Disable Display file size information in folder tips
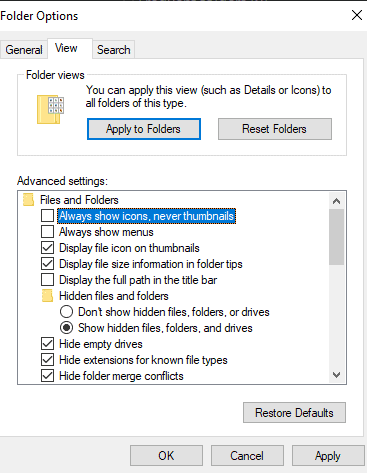Screen dimensions: 367x473 tap(47, 264)
